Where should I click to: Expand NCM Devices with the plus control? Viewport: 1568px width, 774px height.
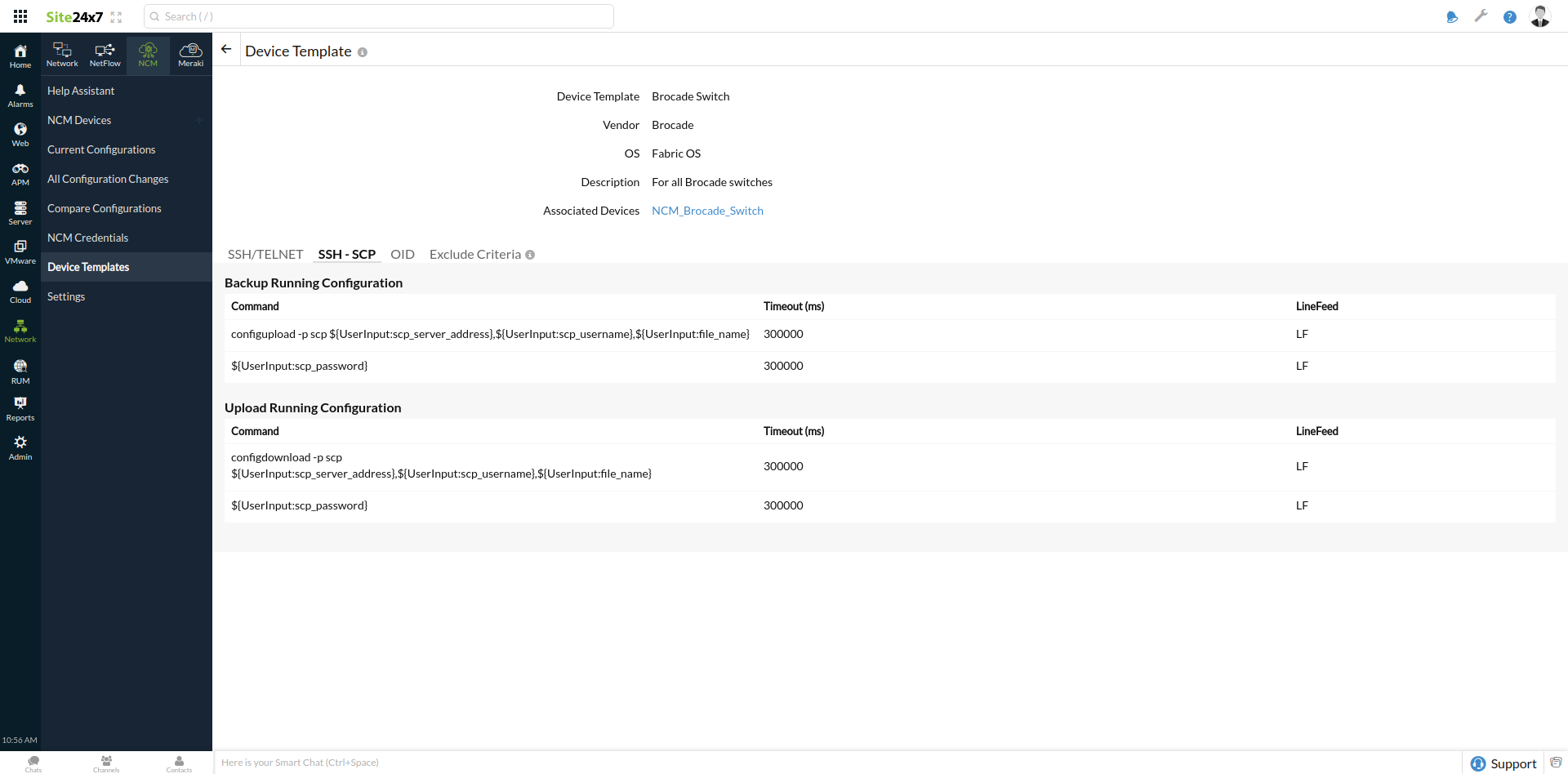(199, 120)
